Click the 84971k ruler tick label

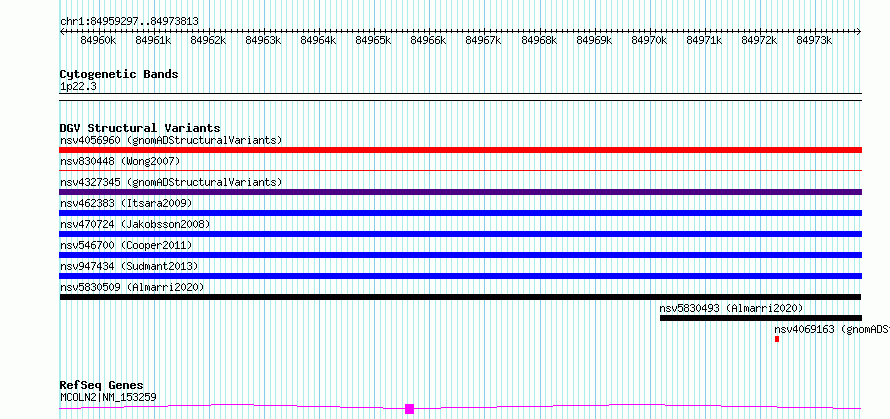tap(704, 40)
